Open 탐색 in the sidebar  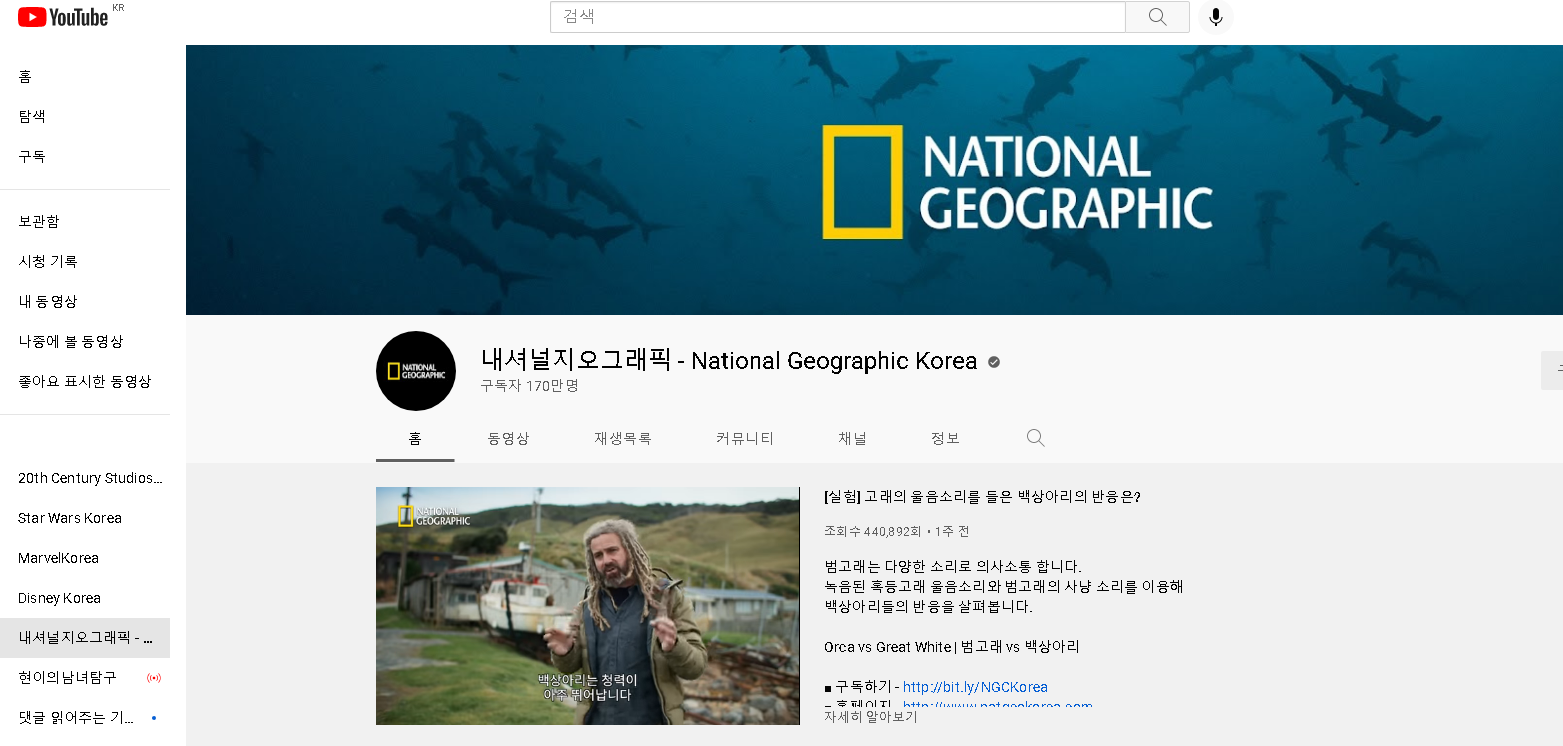coord(85,117)
